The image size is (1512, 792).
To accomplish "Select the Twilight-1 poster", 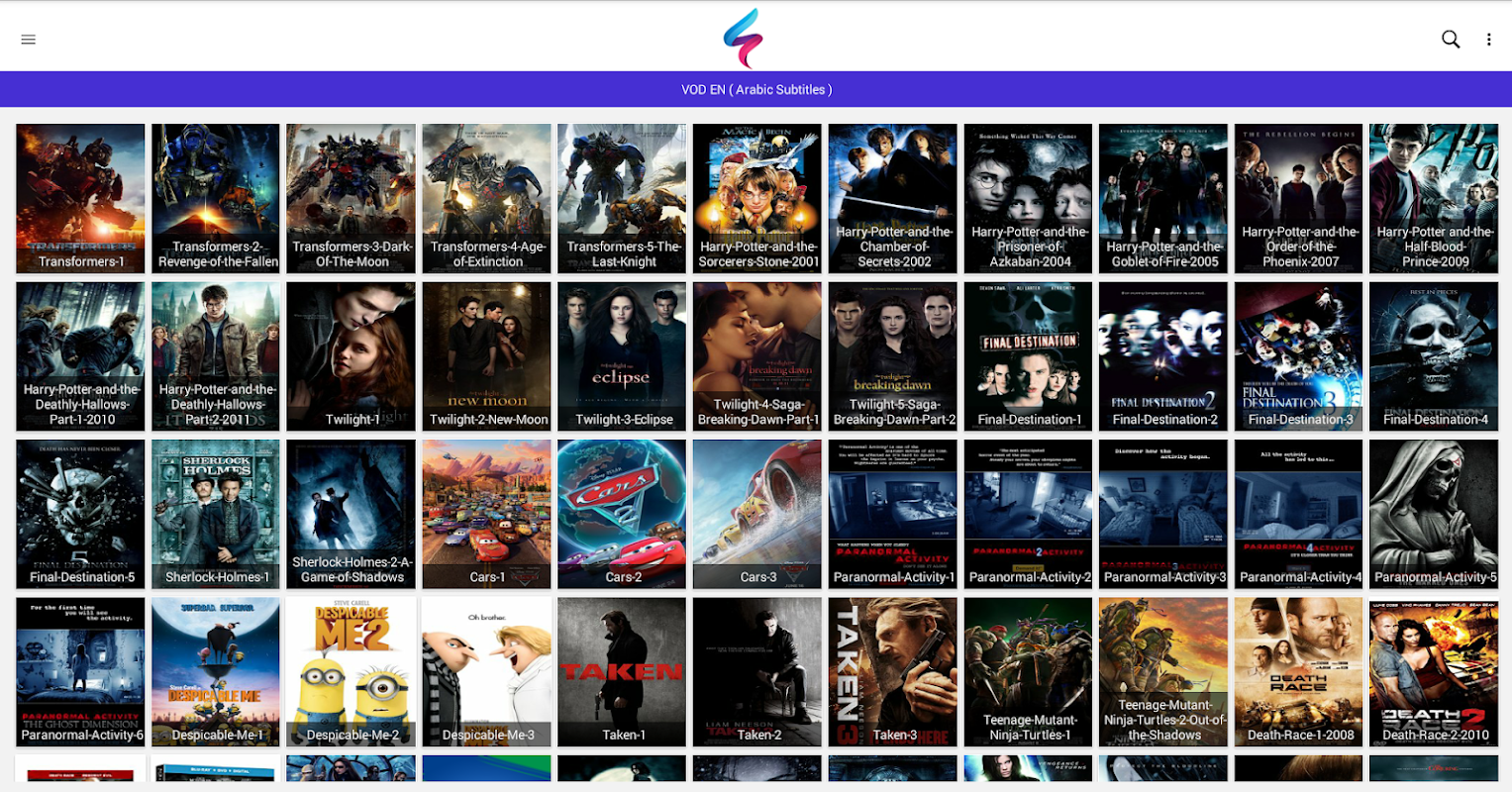I will pos(352,356).
